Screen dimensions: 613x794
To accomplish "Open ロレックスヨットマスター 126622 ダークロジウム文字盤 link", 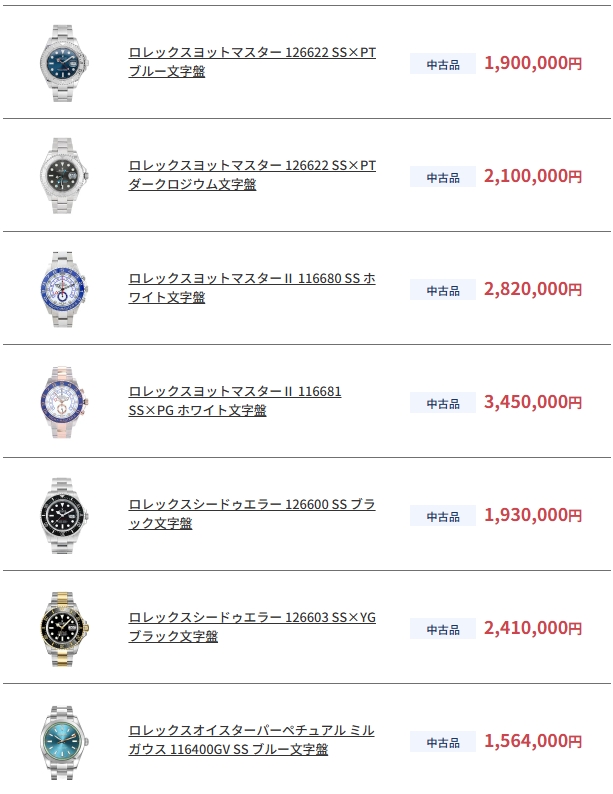I will pyautogui.click(x=252, y=175).
